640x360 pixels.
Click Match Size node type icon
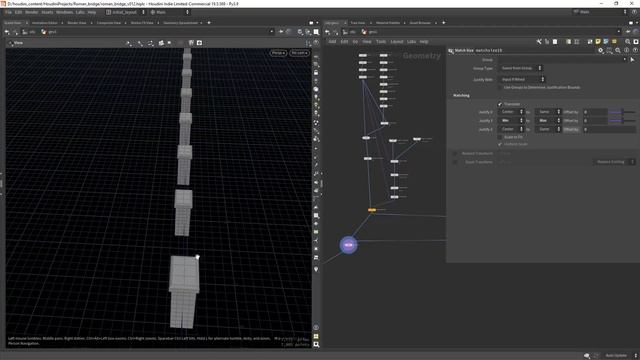451,51
